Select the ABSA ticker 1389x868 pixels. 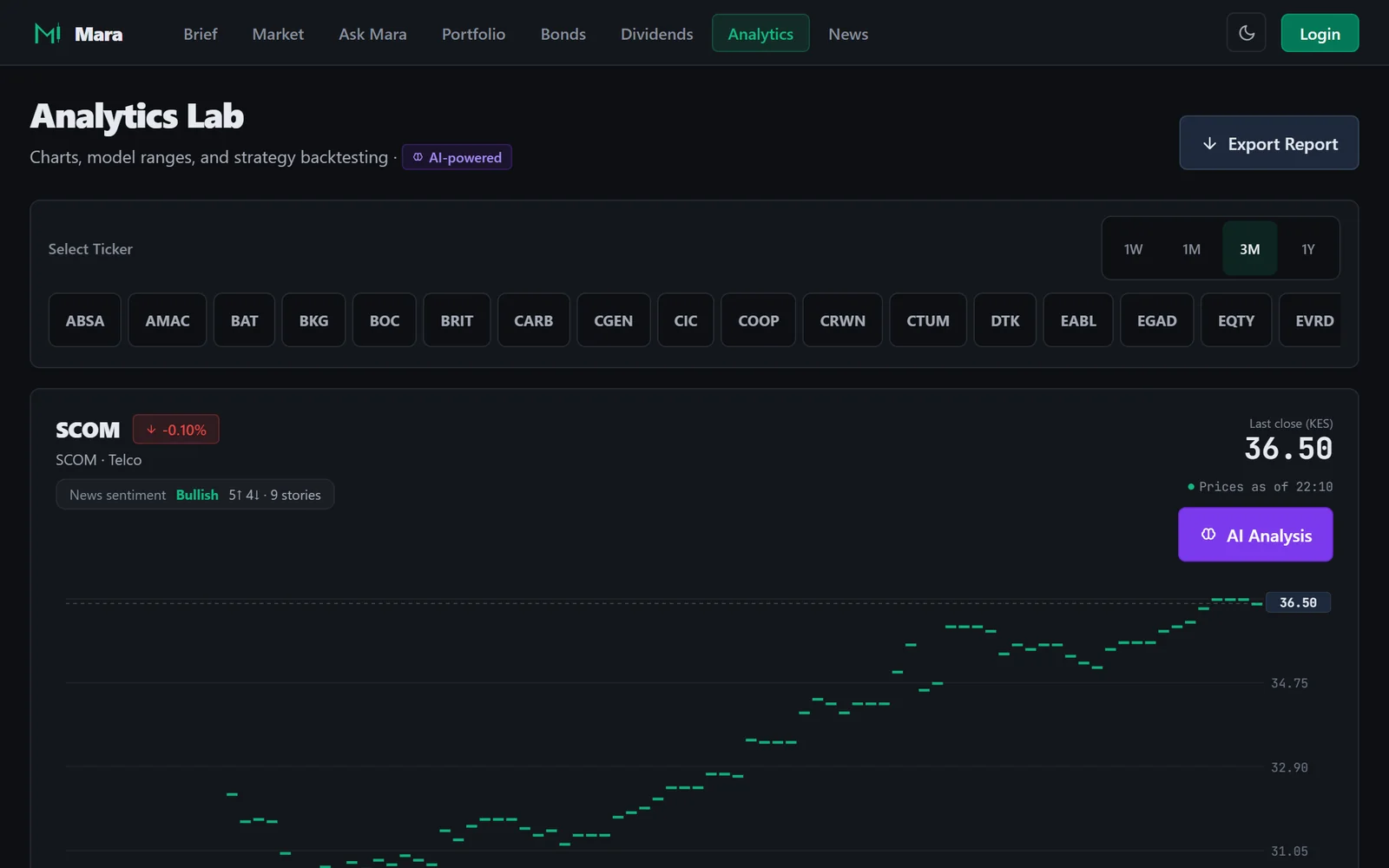85,320
